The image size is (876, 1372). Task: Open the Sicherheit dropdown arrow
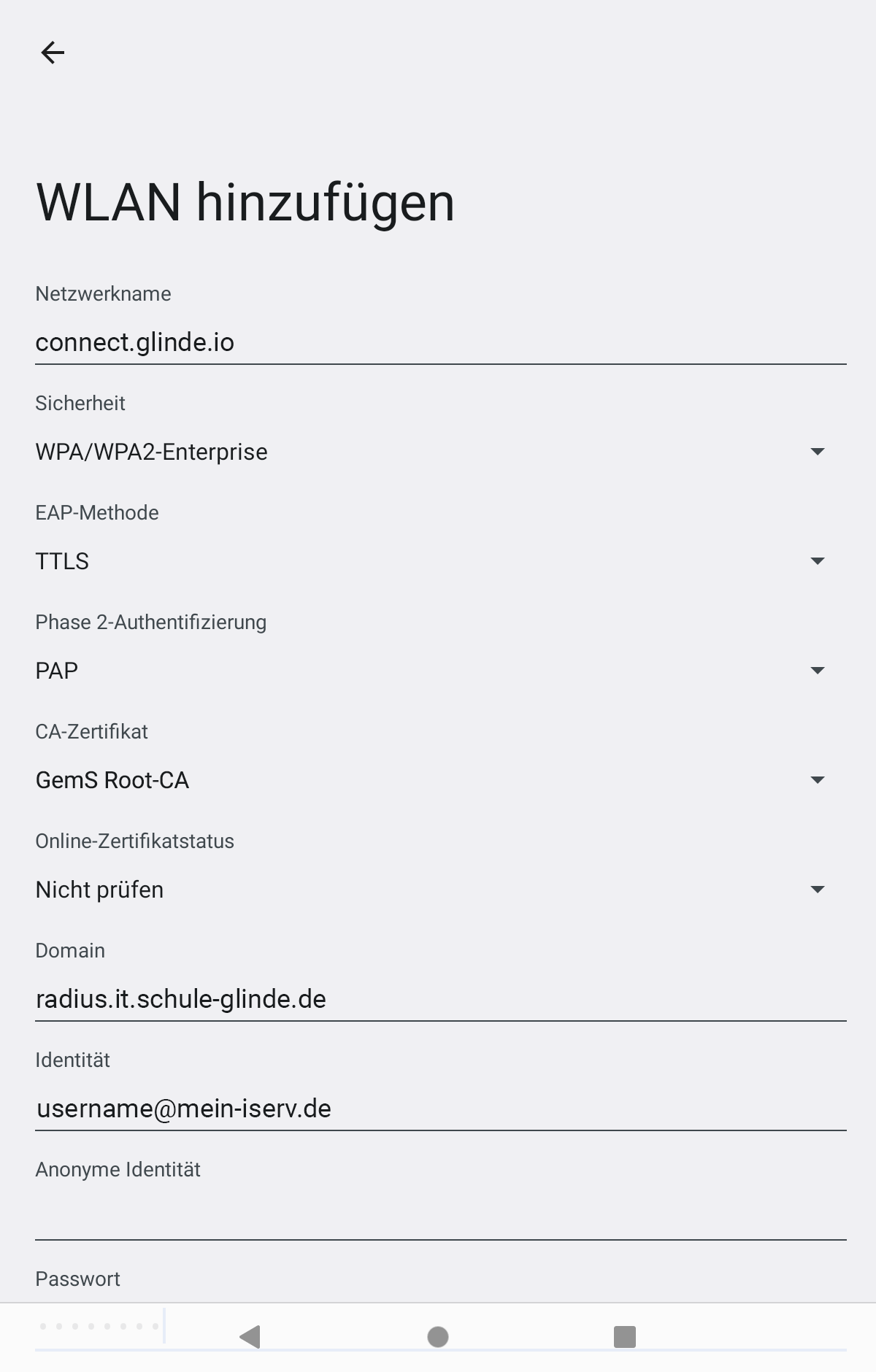(x=818, y=452)
